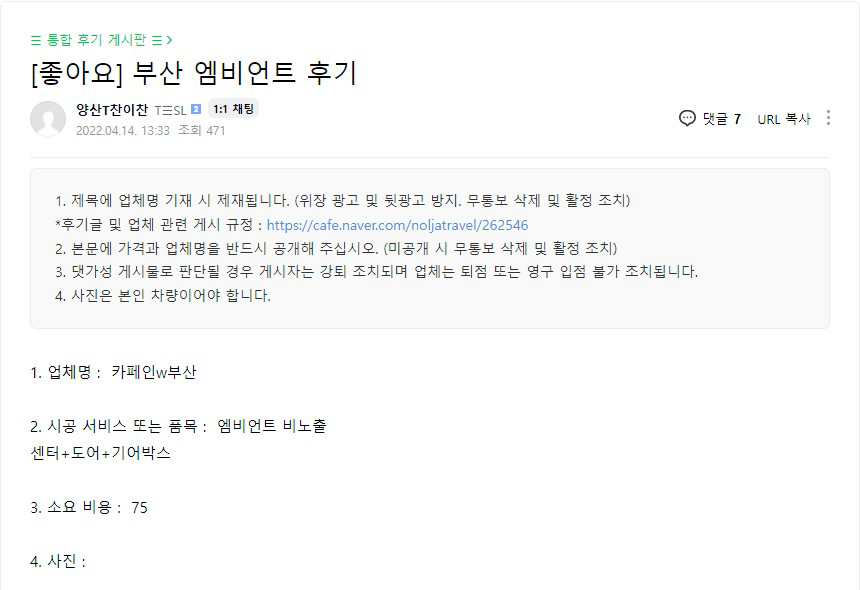860x590 pixels.
Task: Click the TESL member grade label
Action: 170,110
